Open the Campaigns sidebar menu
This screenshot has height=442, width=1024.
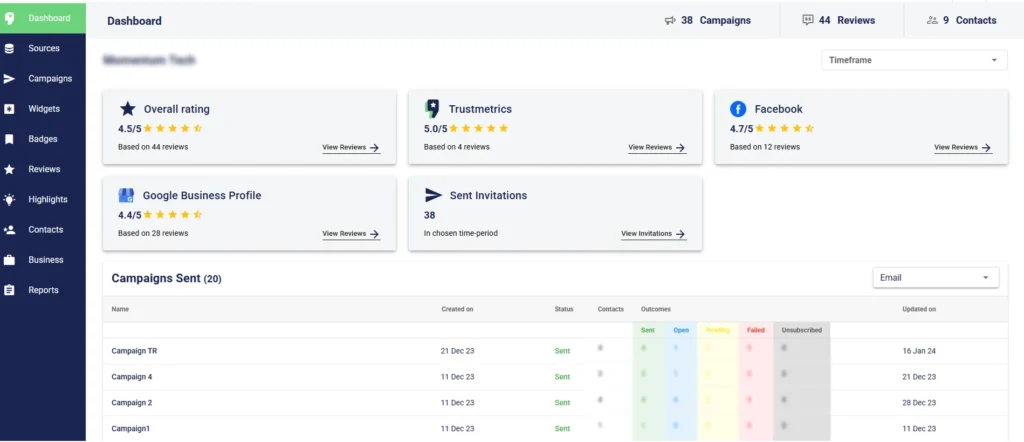(42, 78)
